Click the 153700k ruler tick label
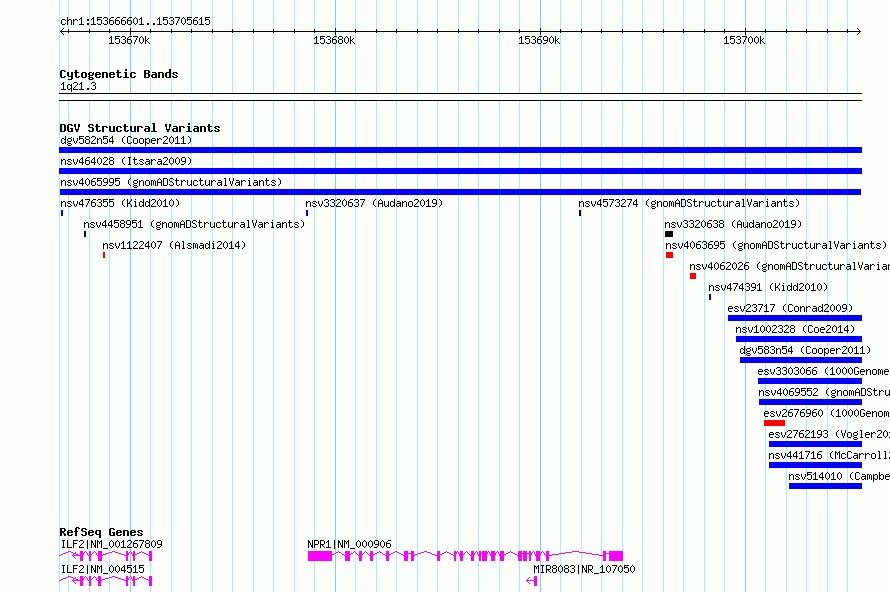 coord(744,40)
